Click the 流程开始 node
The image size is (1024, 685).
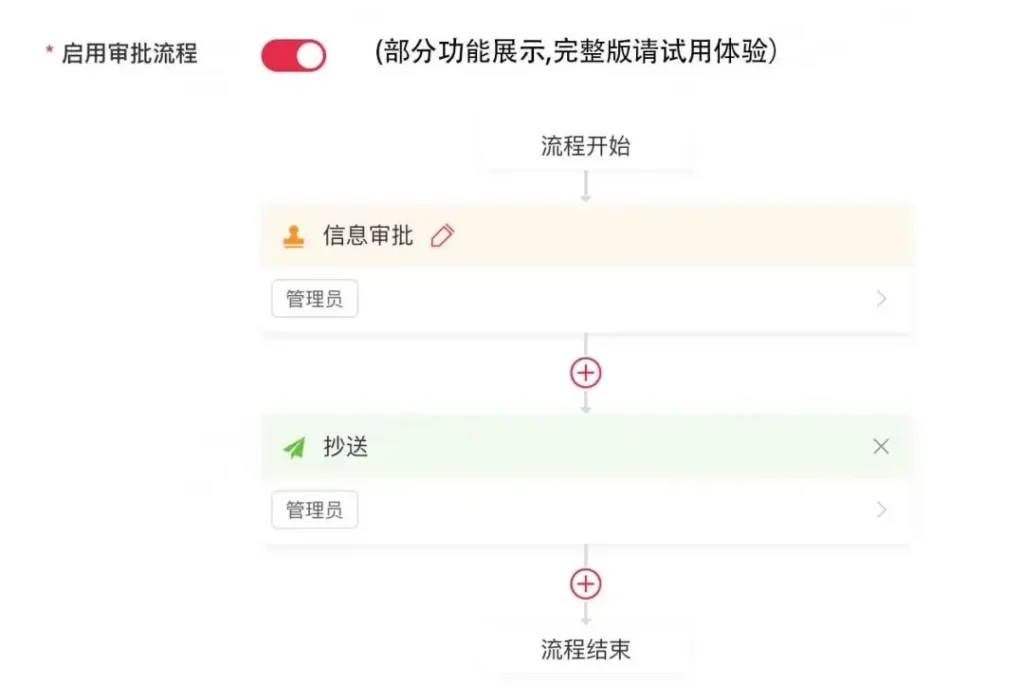pos(585,147)
